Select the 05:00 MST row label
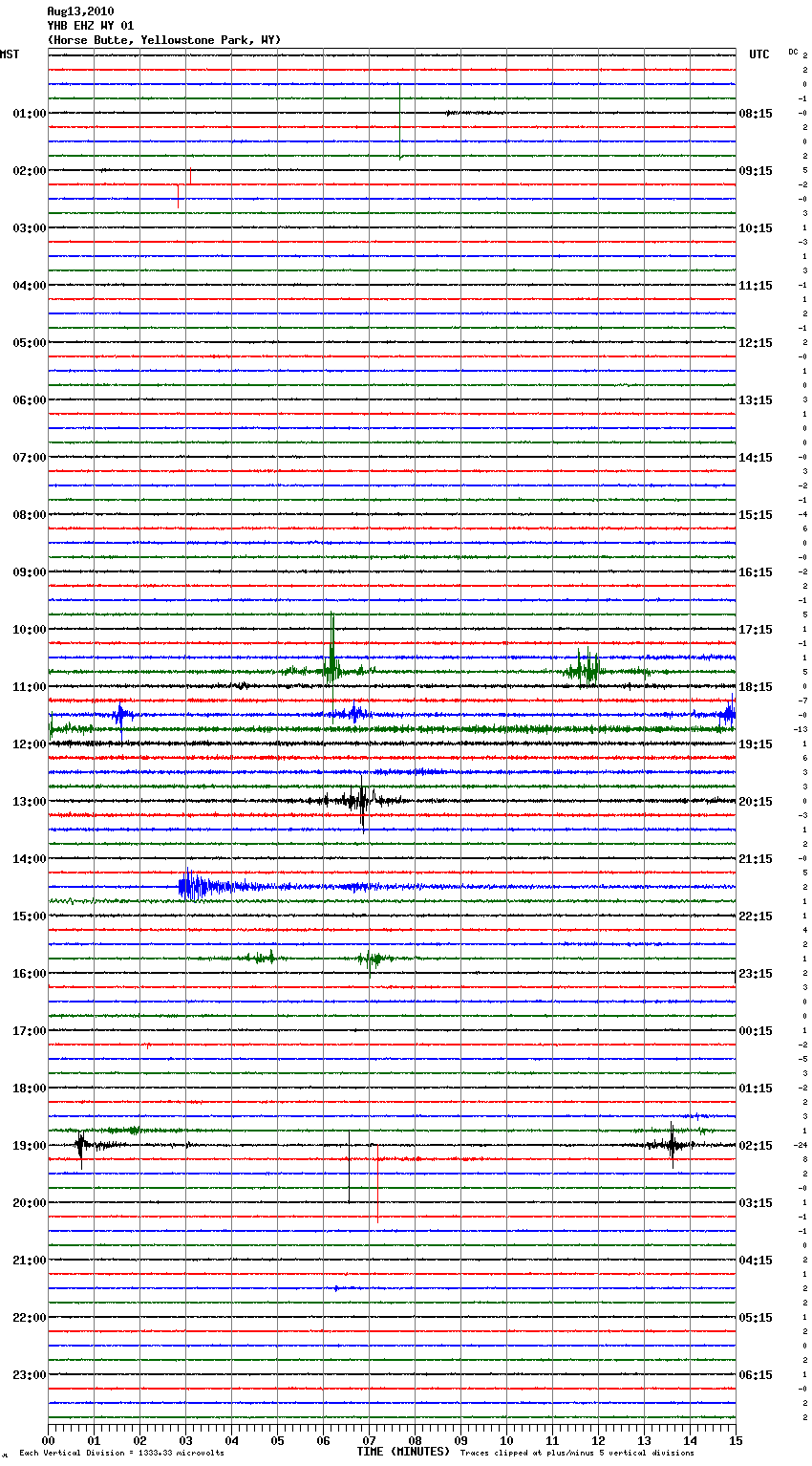The width and height of the screenshot is (812, 1466). pos(30,343)
